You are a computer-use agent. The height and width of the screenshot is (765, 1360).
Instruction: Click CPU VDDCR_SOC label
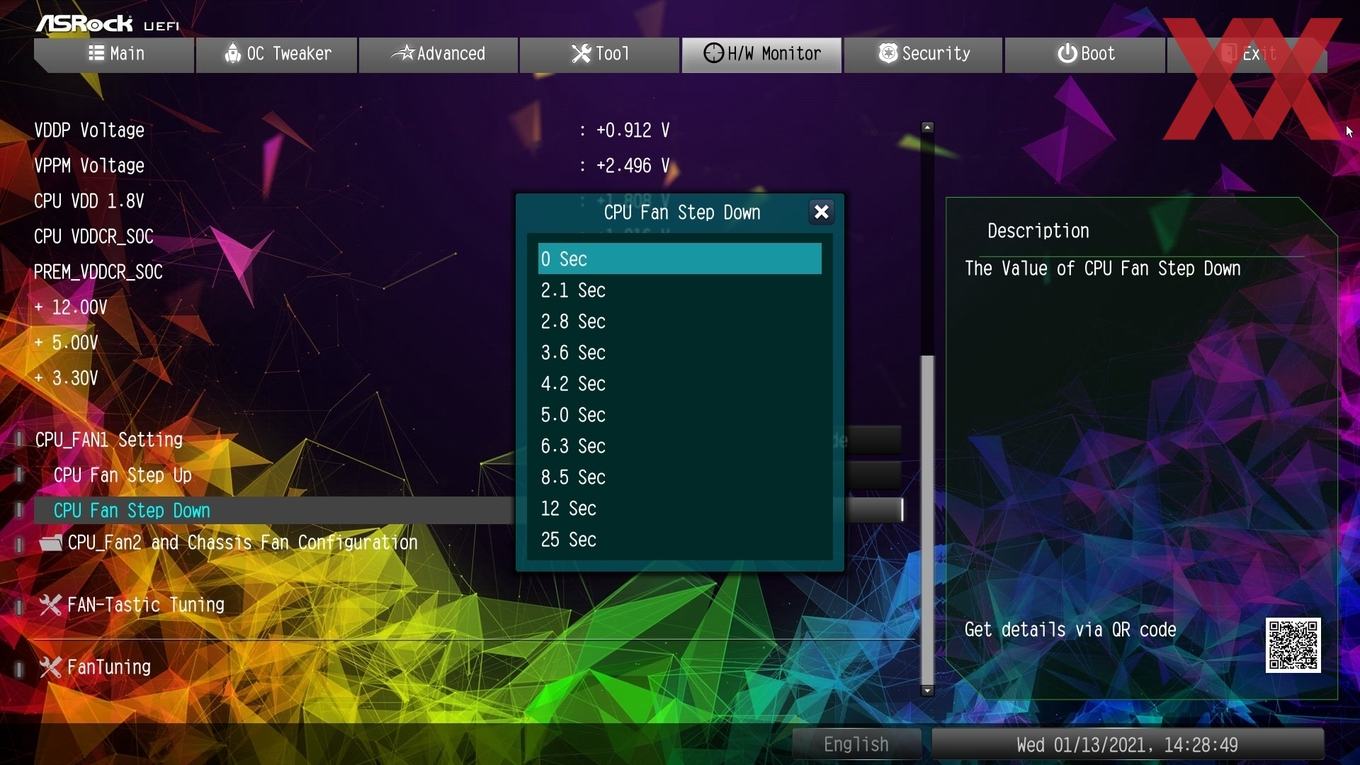point(94,237)
